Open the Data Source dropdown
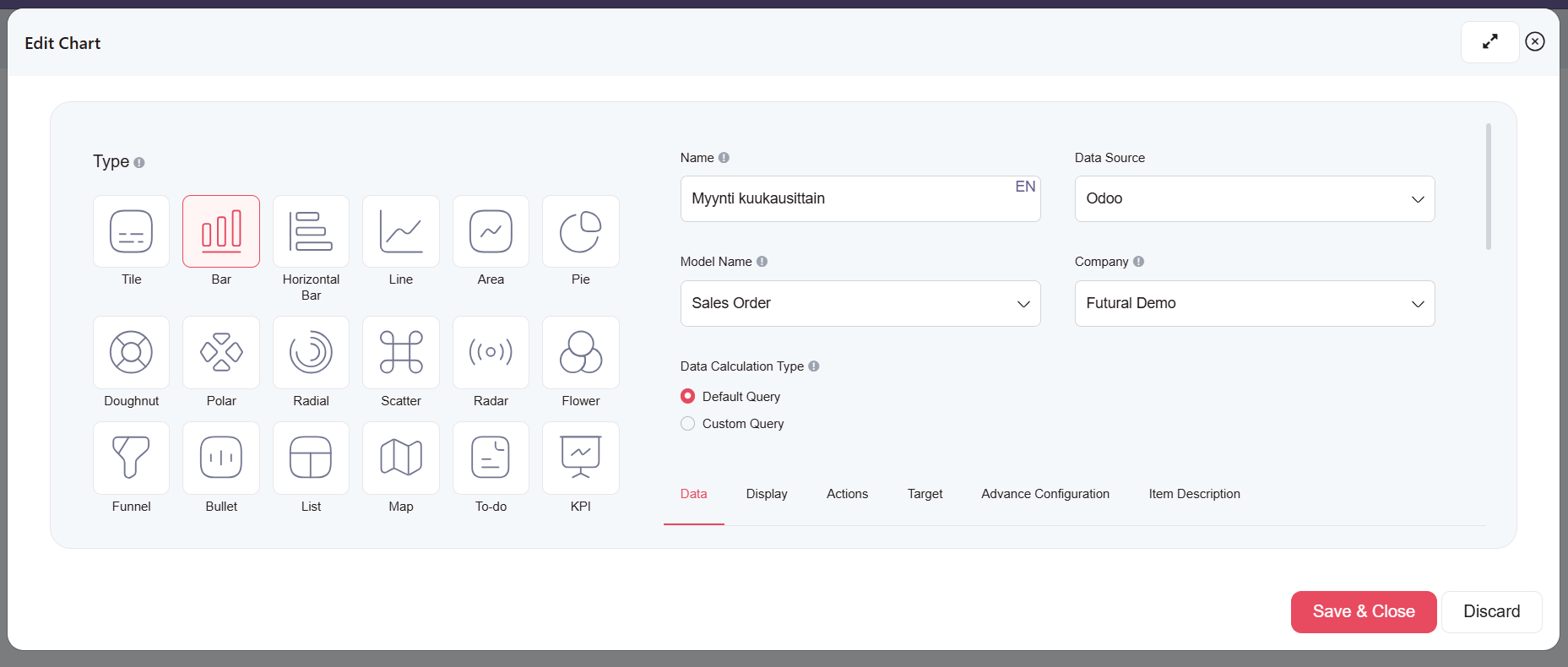1568x667 pixels. pyautogui.click(x=1254, y=198)
